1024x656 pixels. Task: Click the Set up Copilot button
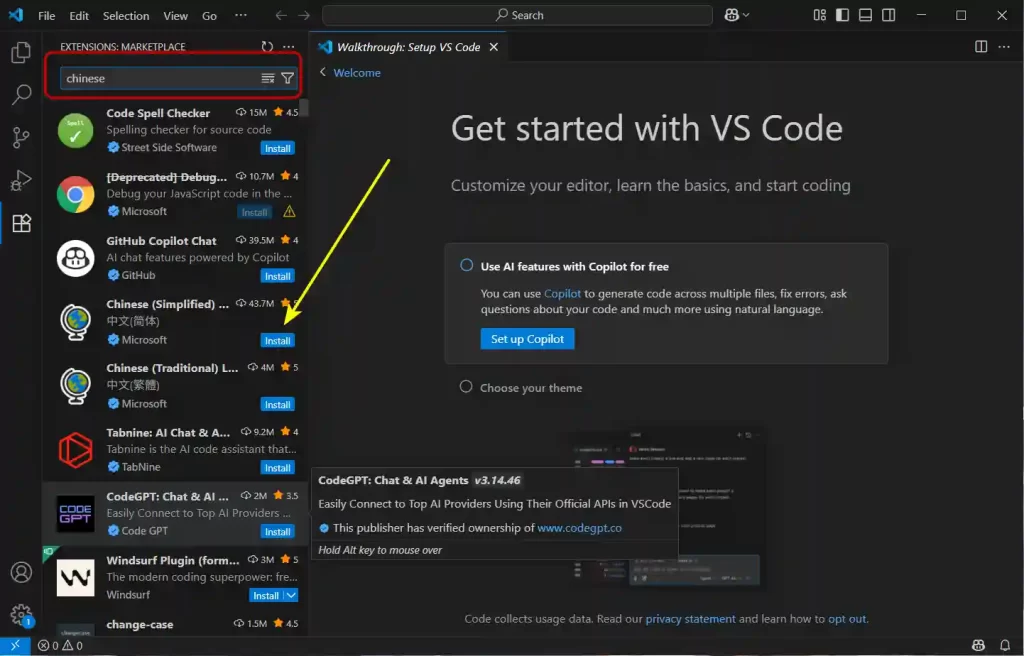(527, 339)
